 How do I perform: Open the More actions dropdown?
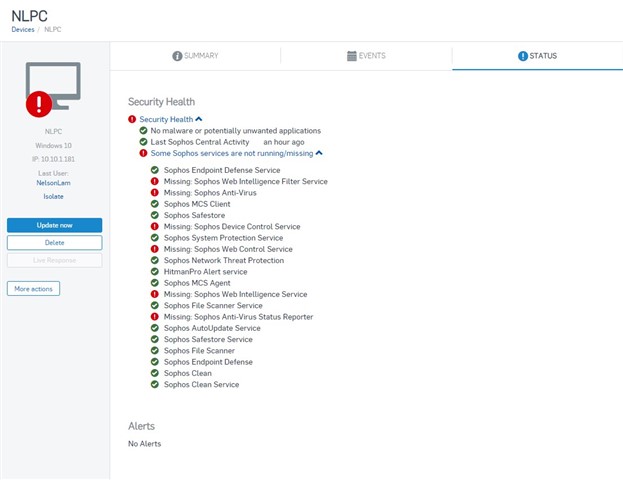point(33,289)
